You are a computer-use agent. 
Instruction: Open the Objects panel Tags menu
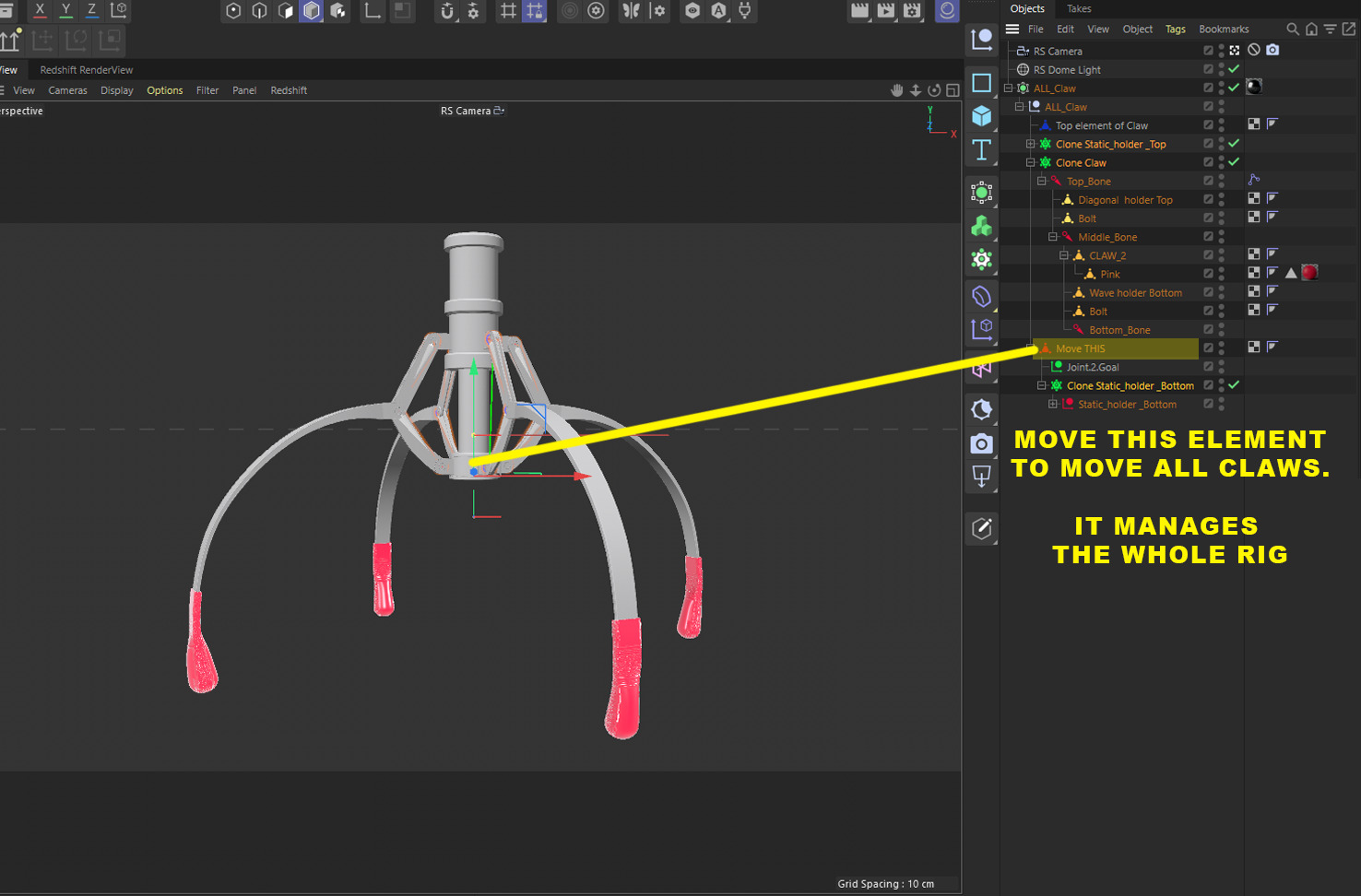1176,29
